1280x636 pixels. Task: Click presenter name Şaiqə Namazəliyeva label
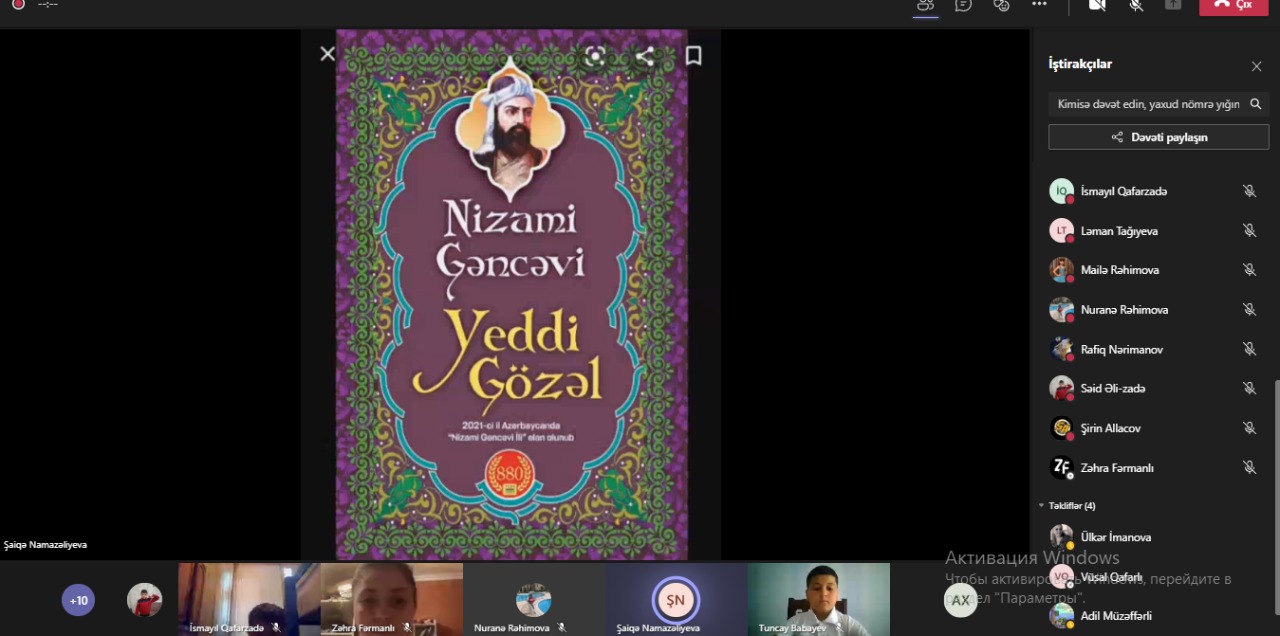[x=46, y=545]
